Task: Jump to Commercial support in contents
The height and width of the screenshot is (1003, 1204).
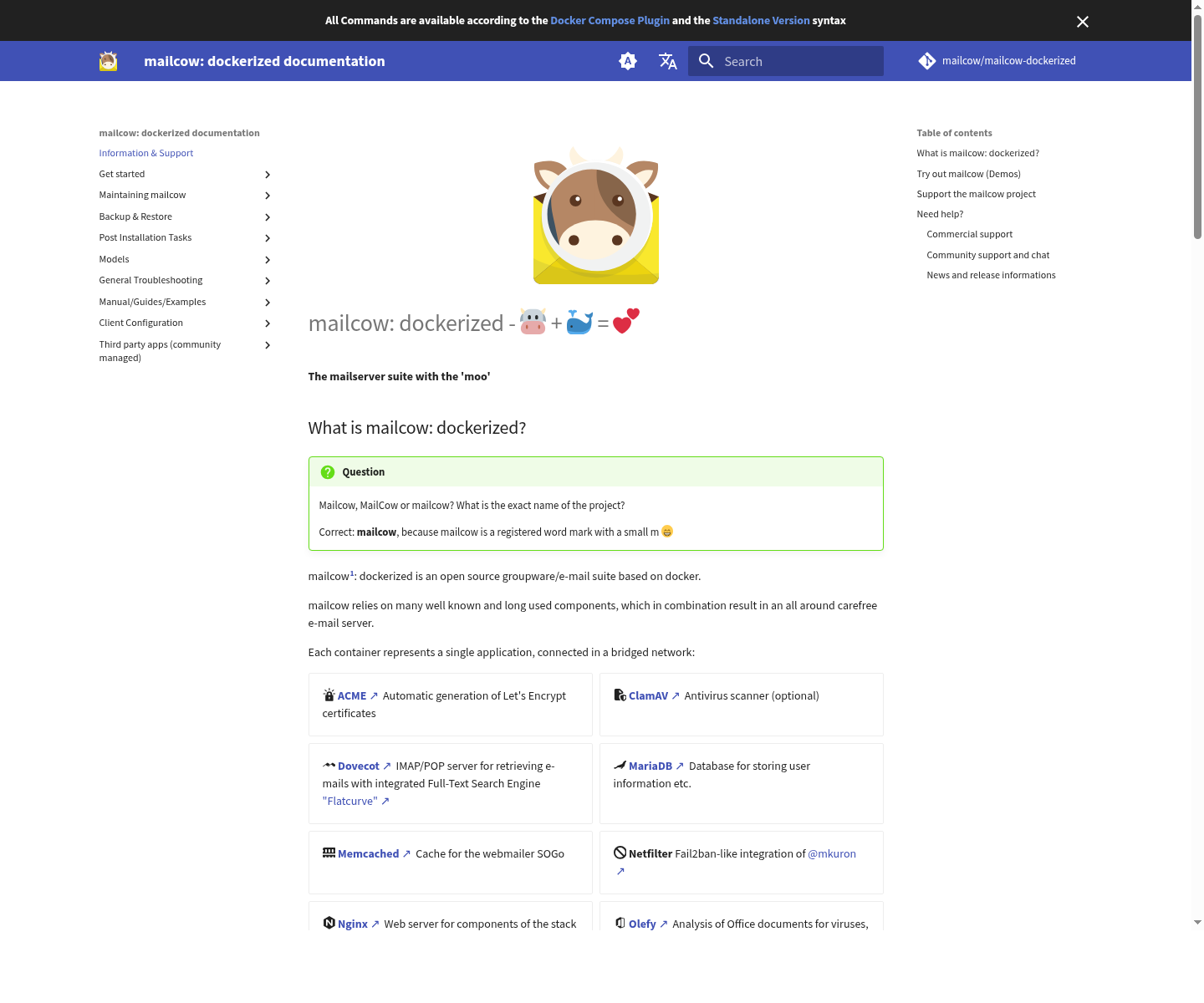Action: pos(969,234)
